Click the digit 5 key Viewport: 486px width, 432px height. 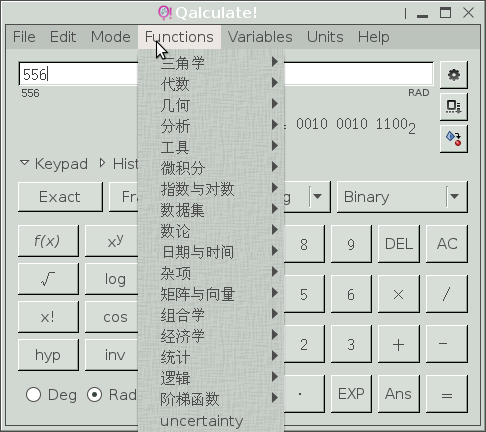[304, 294]
